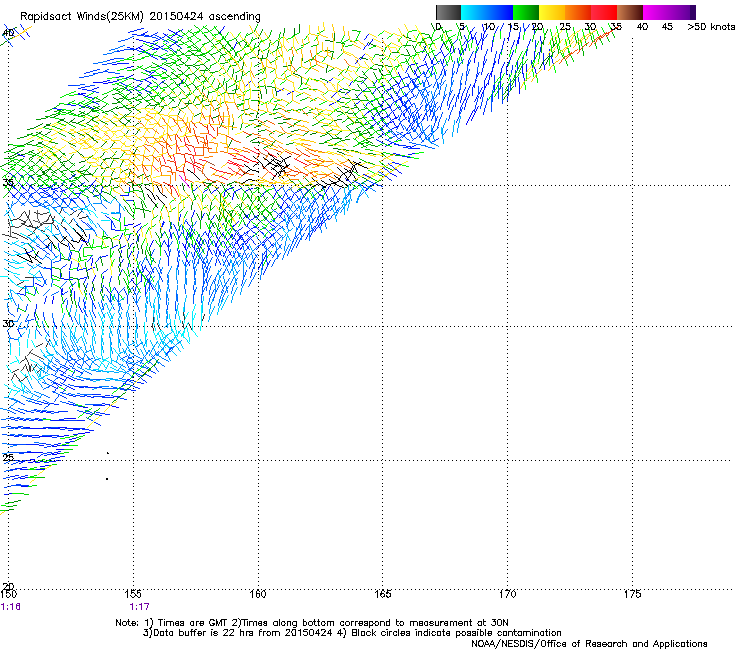Click the purple time stamp '1:16'

point(11,607)
